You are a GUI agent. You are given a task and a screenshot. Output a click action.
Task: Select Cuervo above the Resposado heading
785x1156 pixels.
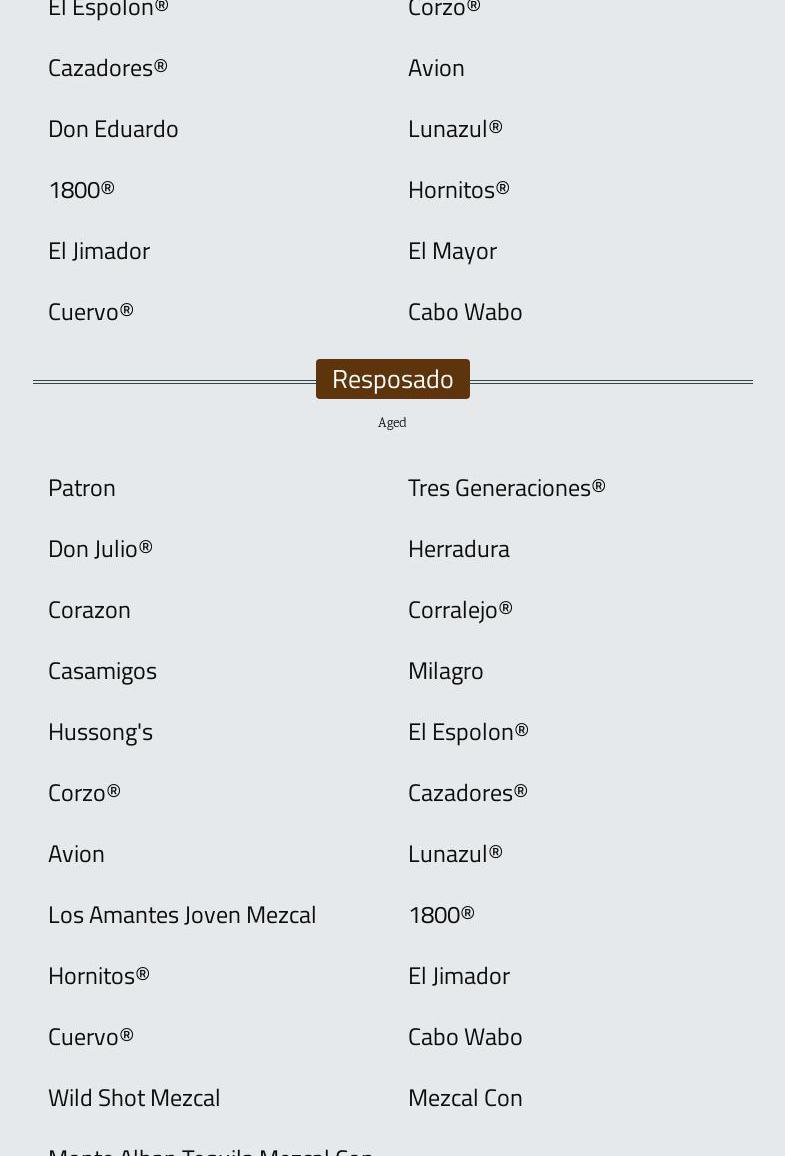(x=90, y=312)
